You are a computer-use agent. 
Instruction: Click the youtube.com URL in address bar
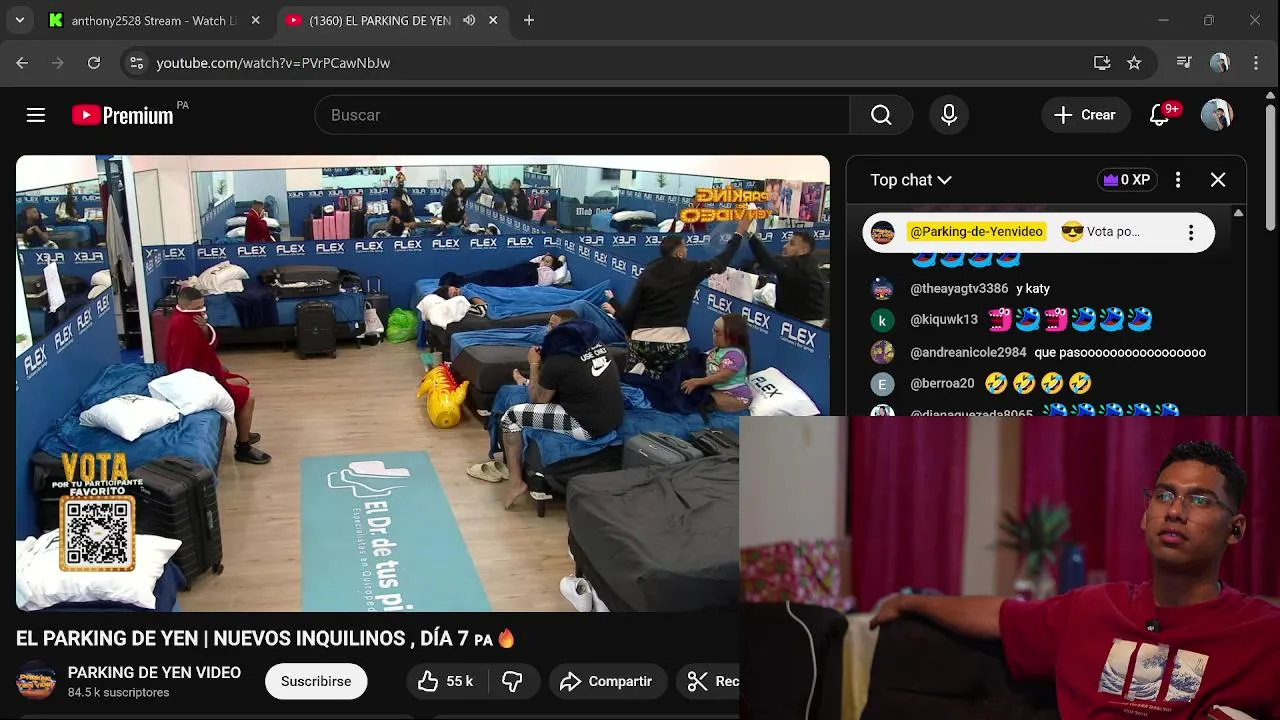pos(273,62)
